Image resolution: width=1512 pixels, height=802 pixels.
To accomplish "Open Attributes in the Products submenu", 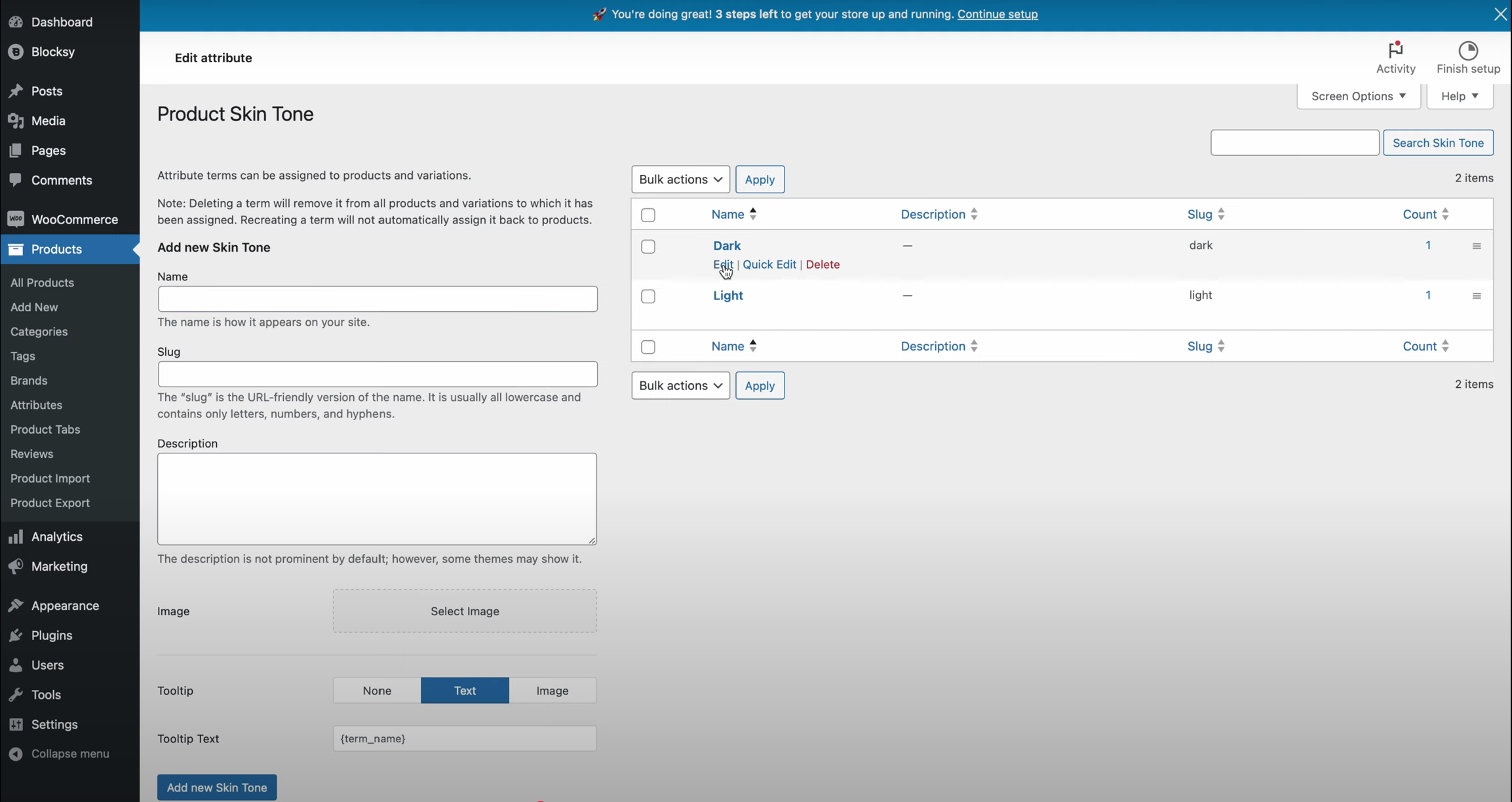I will click(37, 405).
